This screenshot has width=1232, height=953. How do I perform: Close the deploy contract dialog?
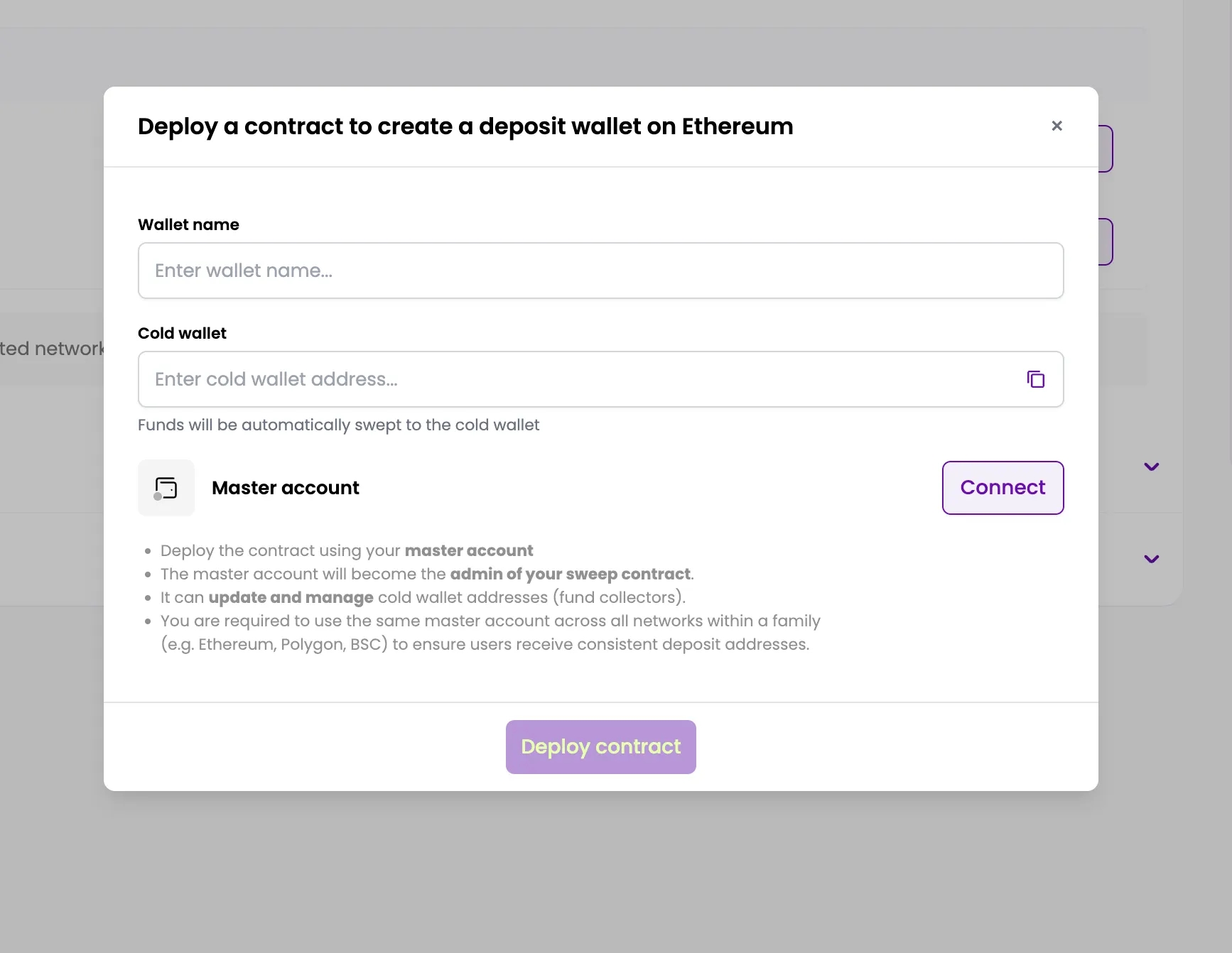(1057, 126)
